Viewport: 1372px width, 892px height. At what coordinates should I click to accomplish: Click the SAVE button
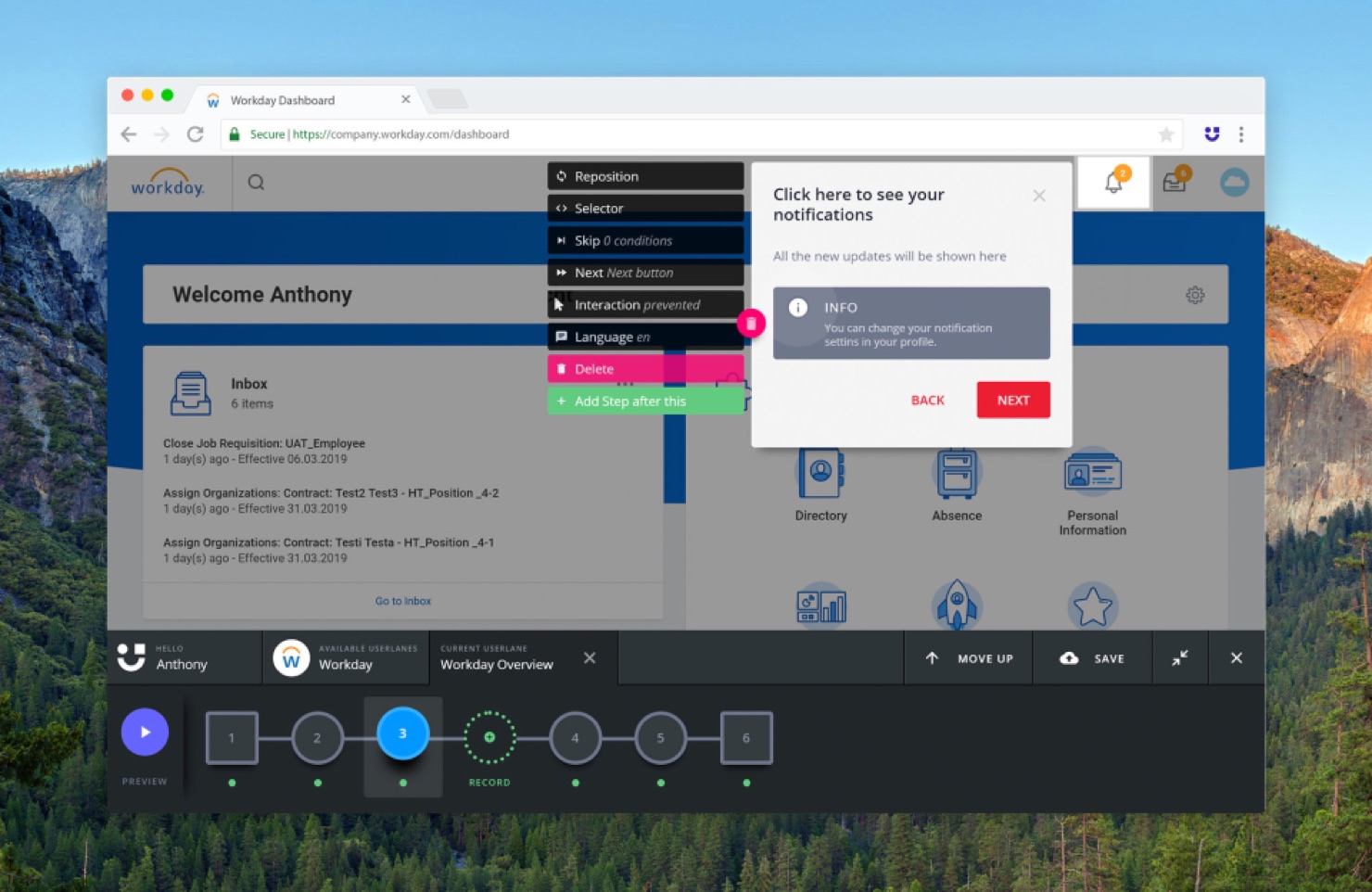(1092, 658)
